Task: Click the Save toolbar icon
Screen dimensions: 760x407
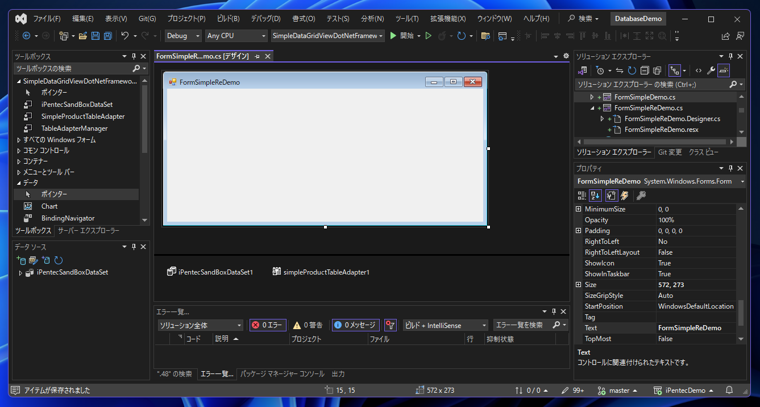Action: point(95,36)
